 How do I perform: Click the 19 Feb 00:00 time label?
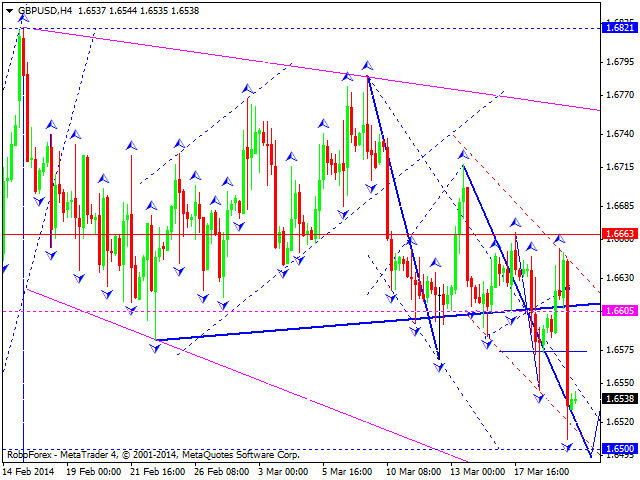point(93,472)
